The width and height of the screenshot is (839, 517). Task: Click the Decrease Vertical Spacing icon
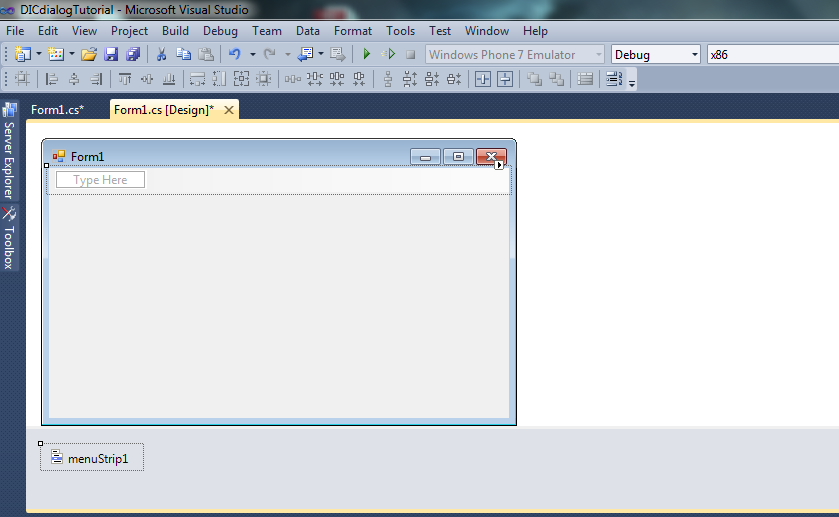[432, 79]
